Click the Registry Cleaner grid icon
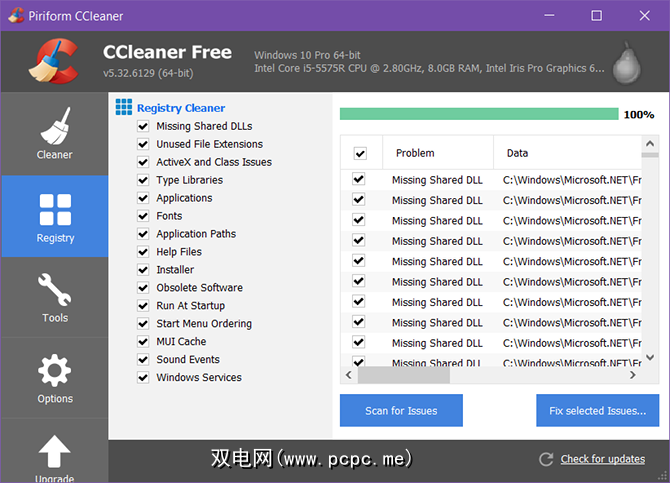Screen dimensions: 670x483 click(x=124, y=107)
